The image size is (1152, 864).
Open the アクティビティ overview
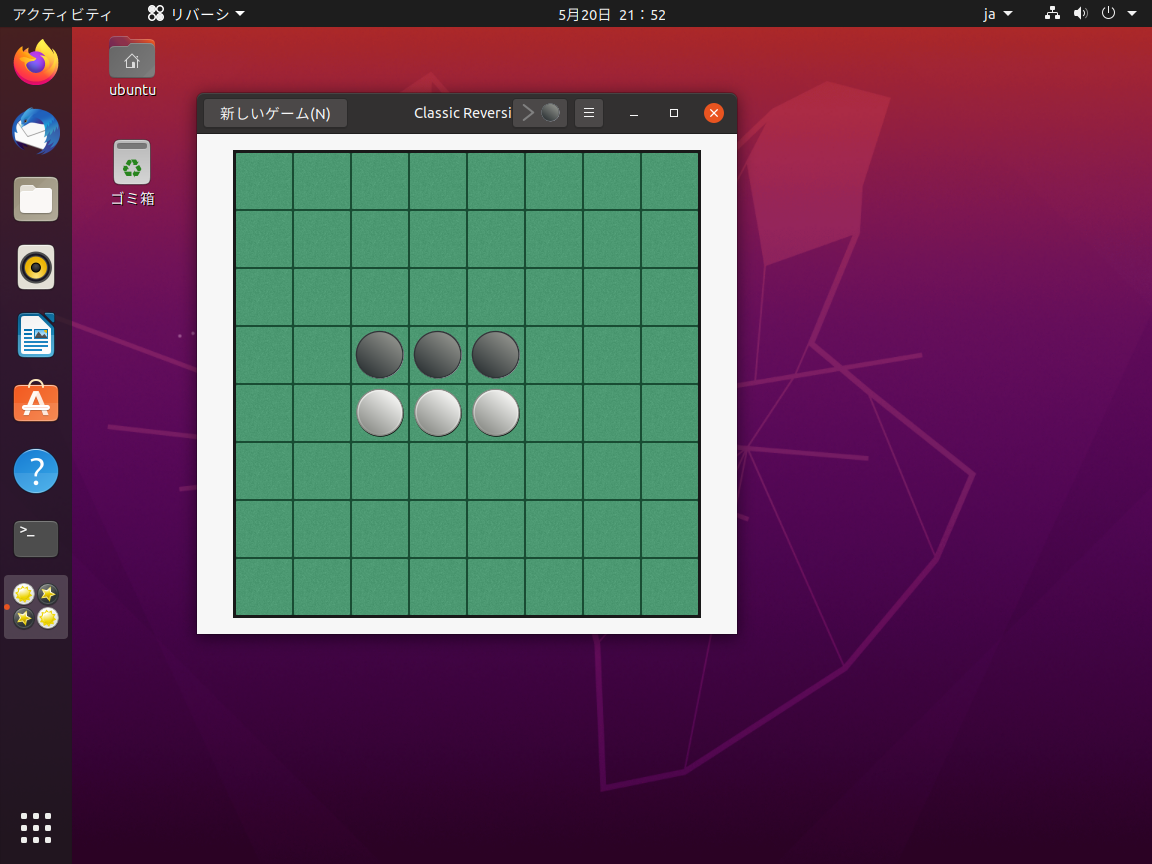click(62, 14)
